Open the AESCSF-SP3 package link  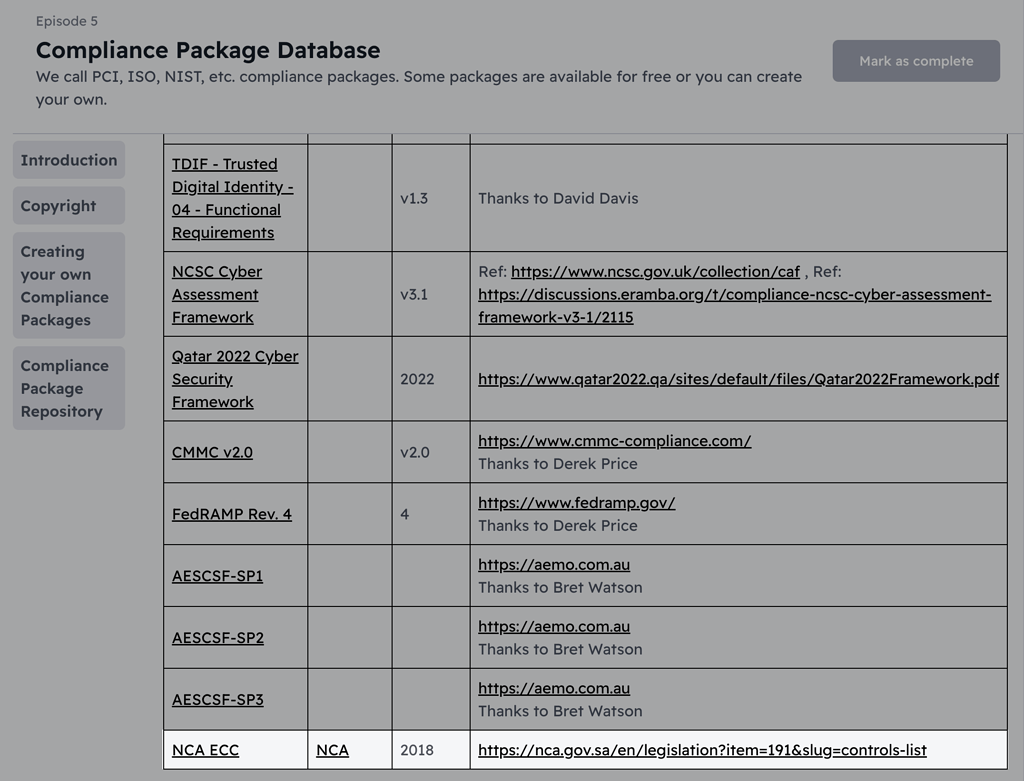coord(217,700)
